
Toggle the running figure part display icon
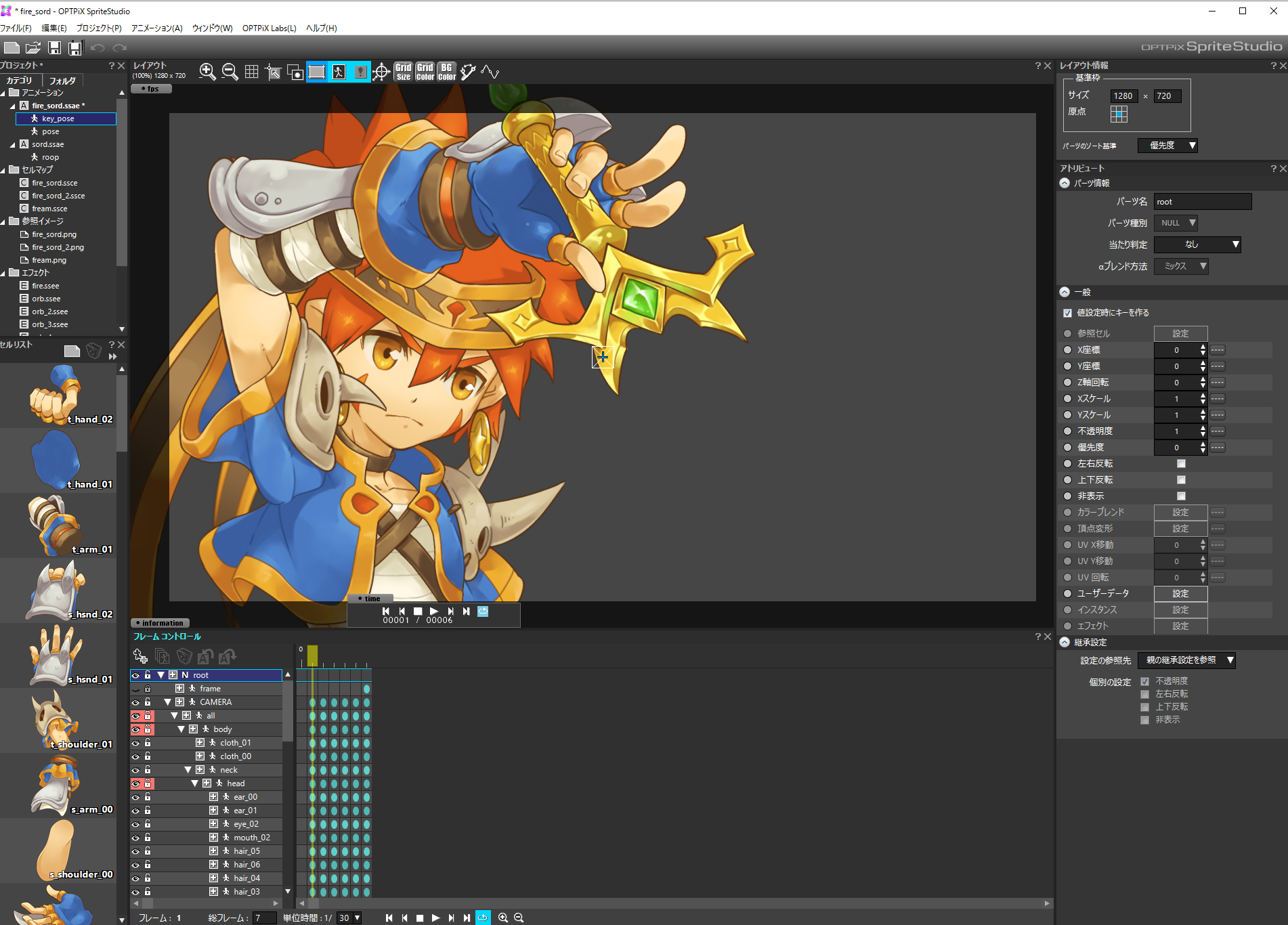339,72
